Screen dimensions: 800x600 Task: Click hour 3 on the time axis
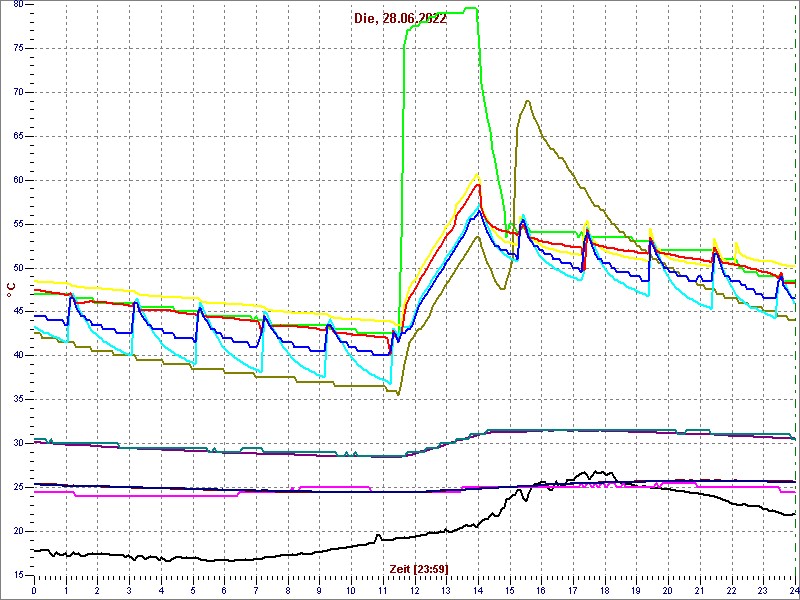(129, 590)
